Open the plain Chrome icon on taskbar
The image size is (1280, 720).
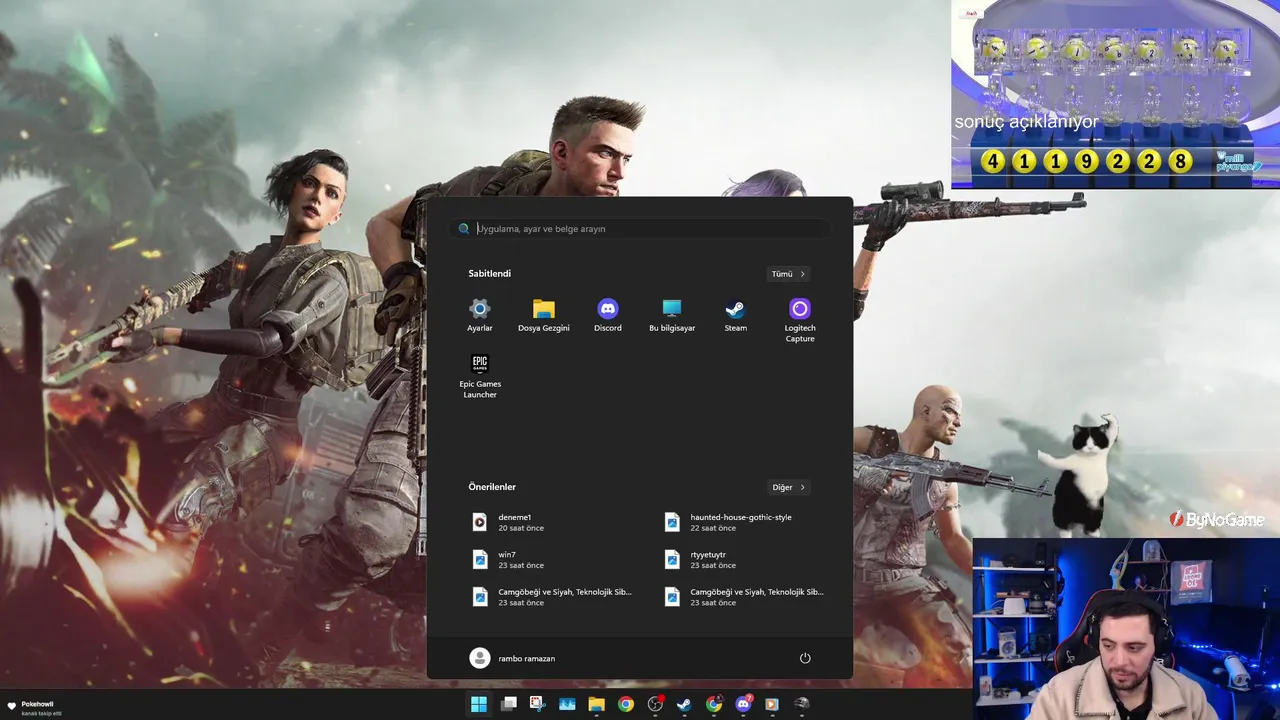tap(626, 704)
